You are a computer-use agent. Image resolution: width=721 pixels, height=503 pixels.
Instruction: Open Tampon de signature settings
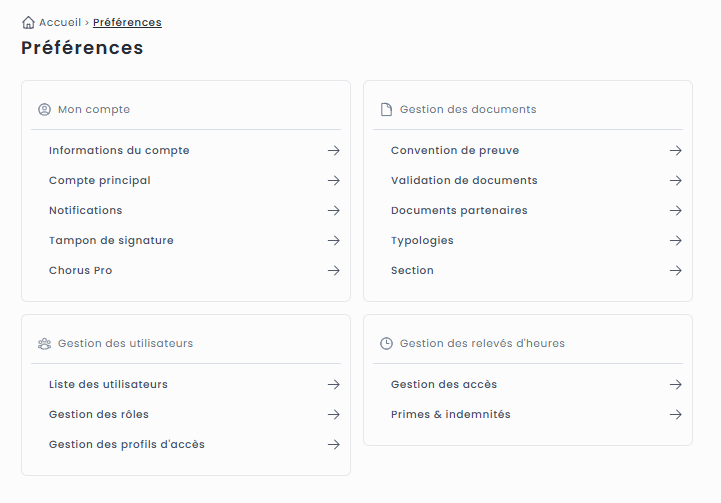coord(111,241)
